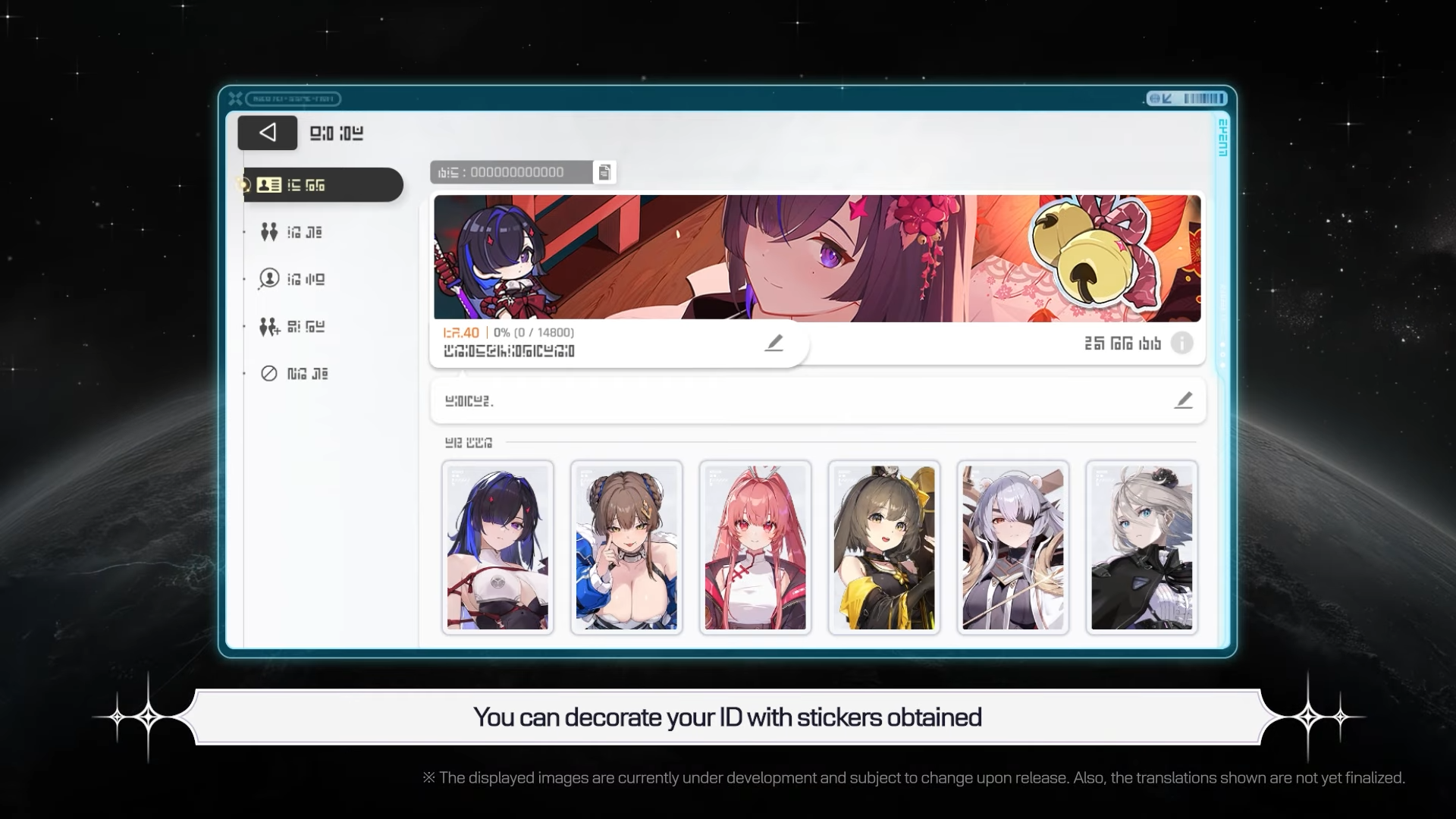Copy the ID number with clipboard icon

[x=604, y=173]
